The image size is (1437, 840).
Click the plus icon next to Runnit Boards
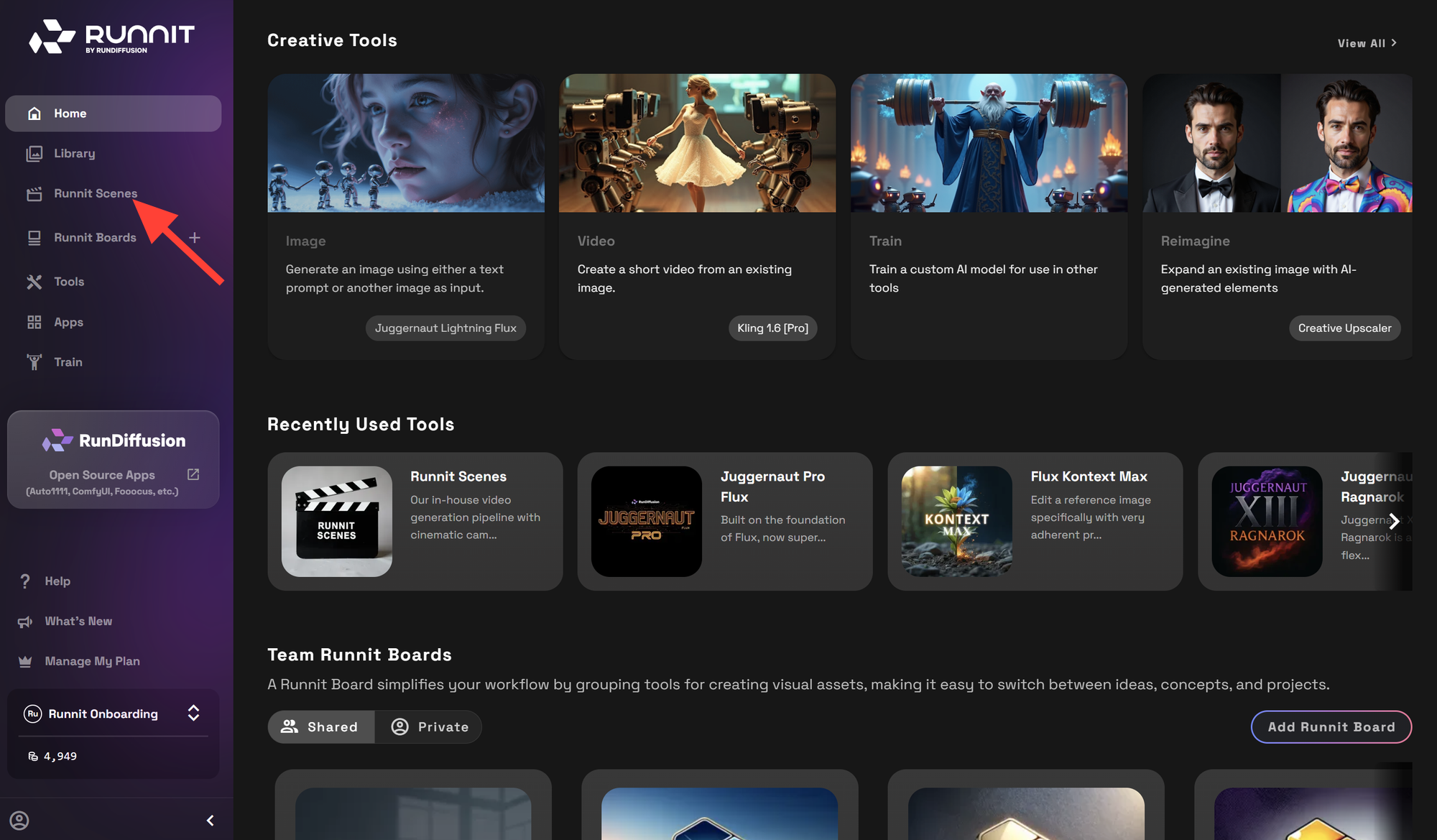(x=195, y=238)
